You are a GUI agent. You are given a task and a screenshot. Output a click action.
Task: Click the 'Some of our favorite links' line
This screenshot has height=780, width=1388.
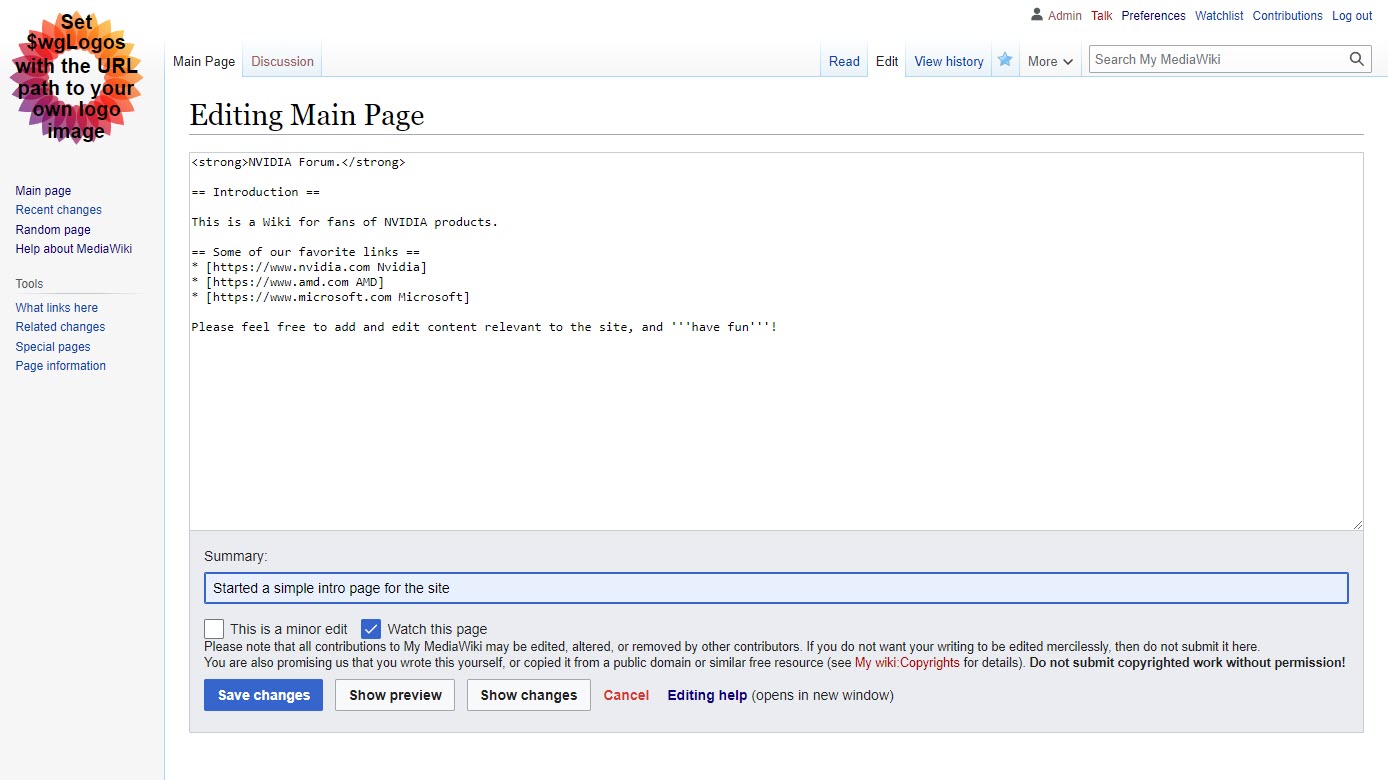tap(305, 252)
